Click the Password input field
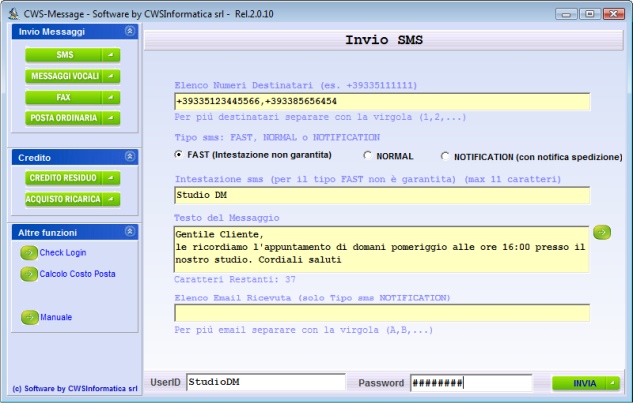 tap(472, 383)
